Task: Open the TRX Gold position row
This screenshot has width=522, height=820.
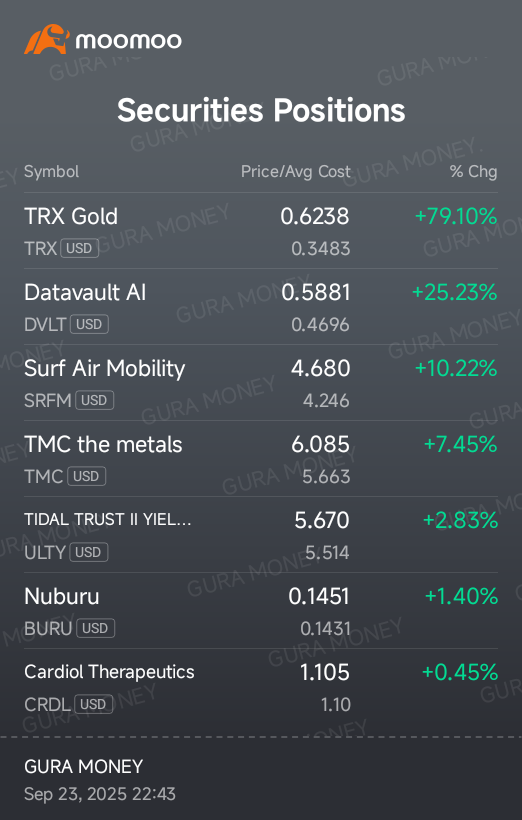Action: point(261,231)
